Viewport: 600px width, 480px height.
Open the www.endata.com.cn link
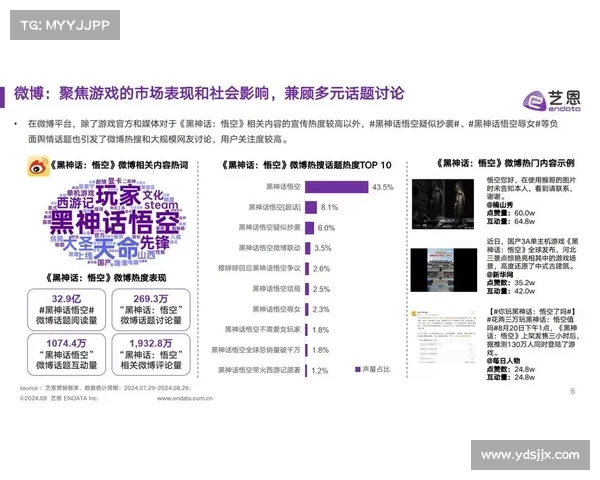(185, 398)
